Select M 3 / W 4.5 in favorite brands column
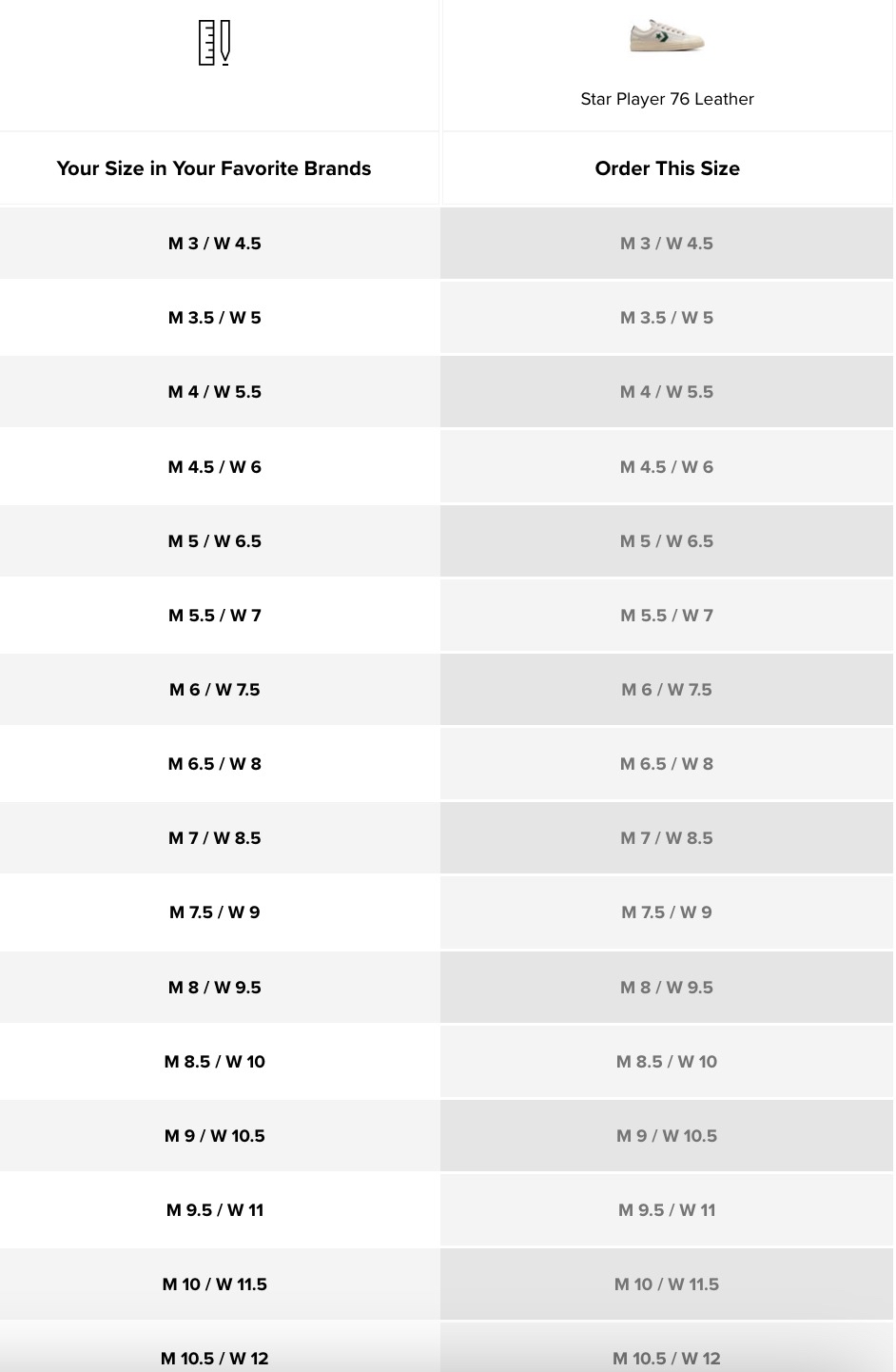Viewport: 896px width, 1372px height. click(x=214, y=244)
